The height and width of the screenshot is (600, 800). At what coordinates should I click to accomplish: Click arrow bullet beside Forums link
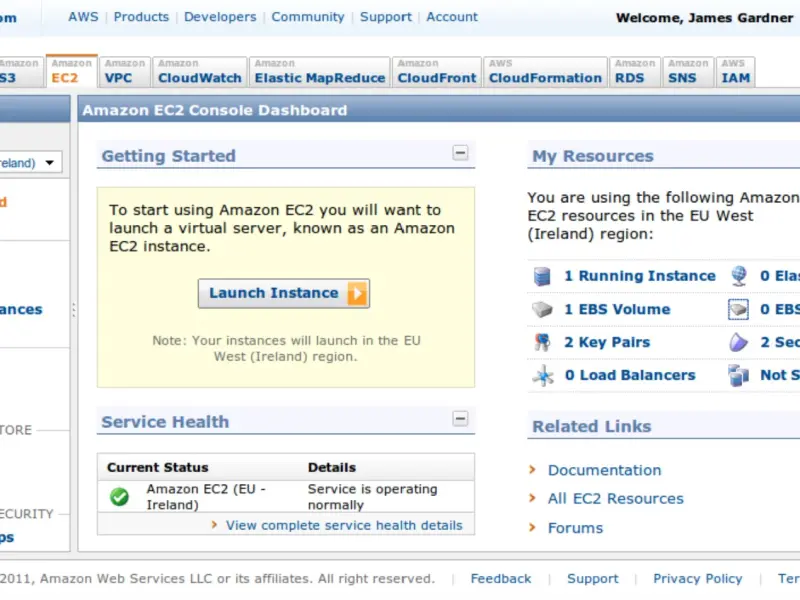pos(533,527)
